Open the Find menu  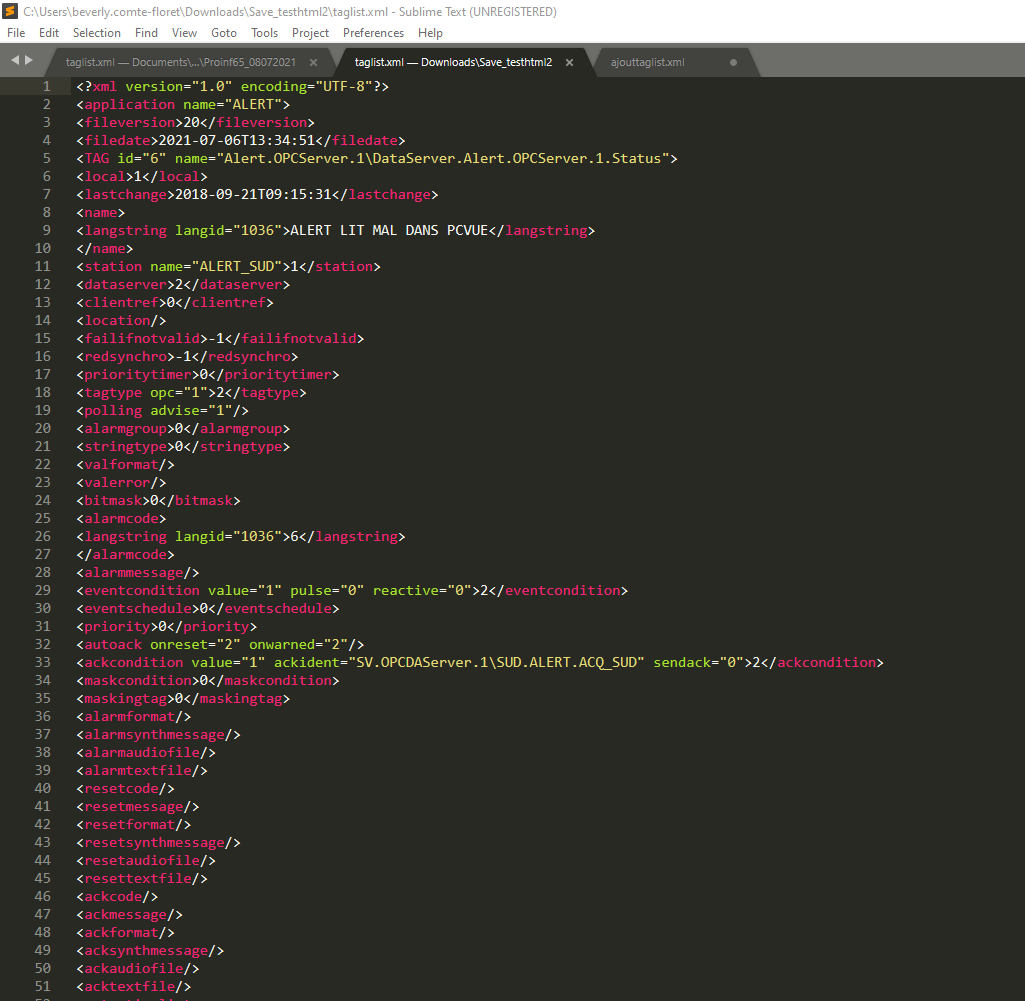(146, 33)
